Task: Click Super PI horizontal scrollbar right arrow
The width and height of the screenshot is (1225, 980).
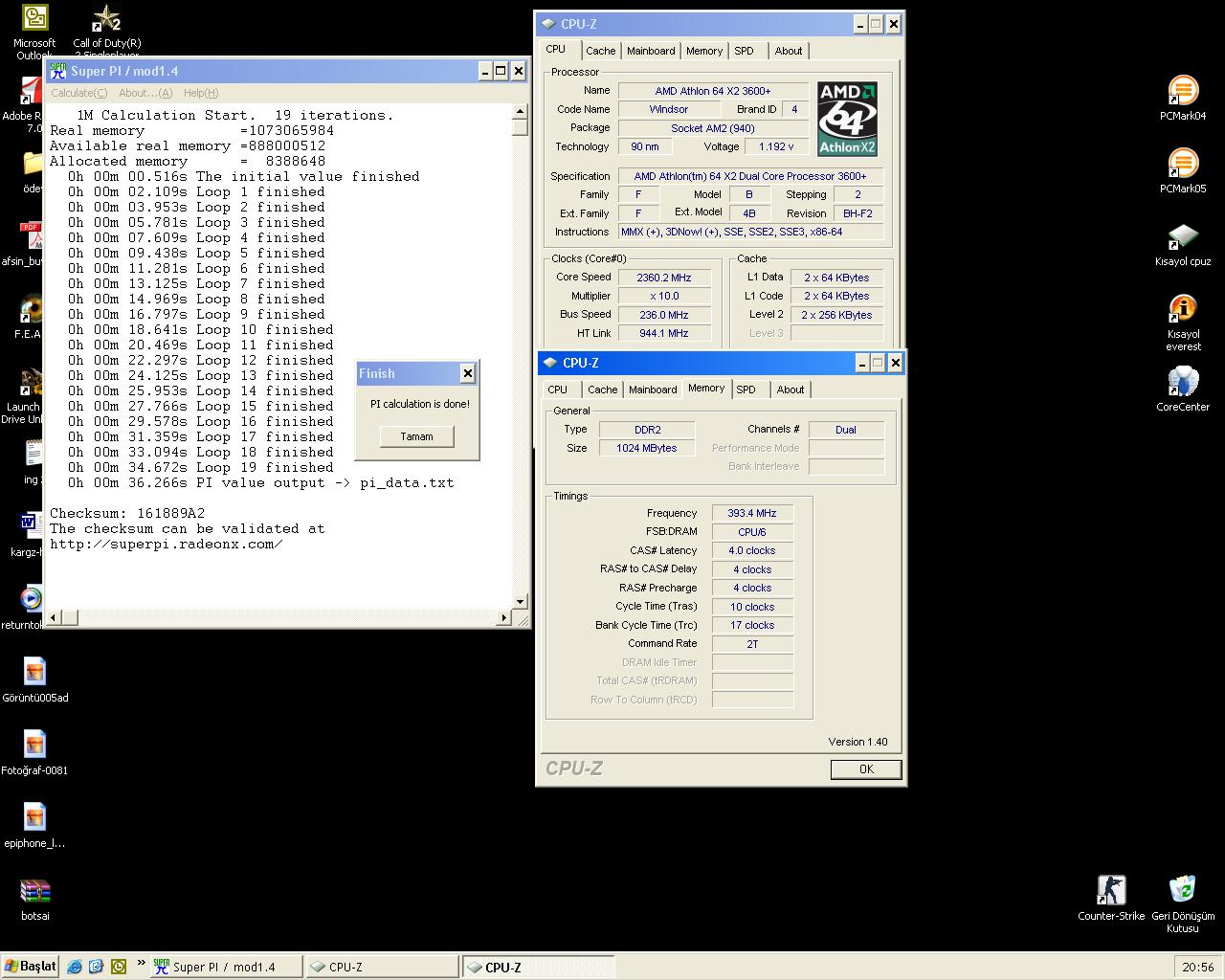Action: (504, 618)
